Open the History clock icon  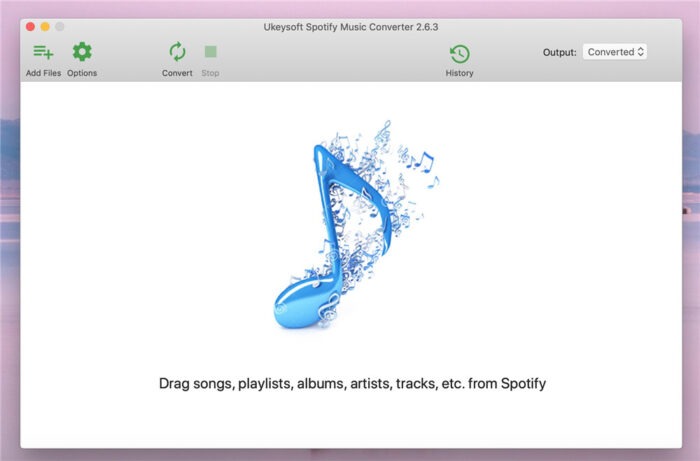coord(459,54)
